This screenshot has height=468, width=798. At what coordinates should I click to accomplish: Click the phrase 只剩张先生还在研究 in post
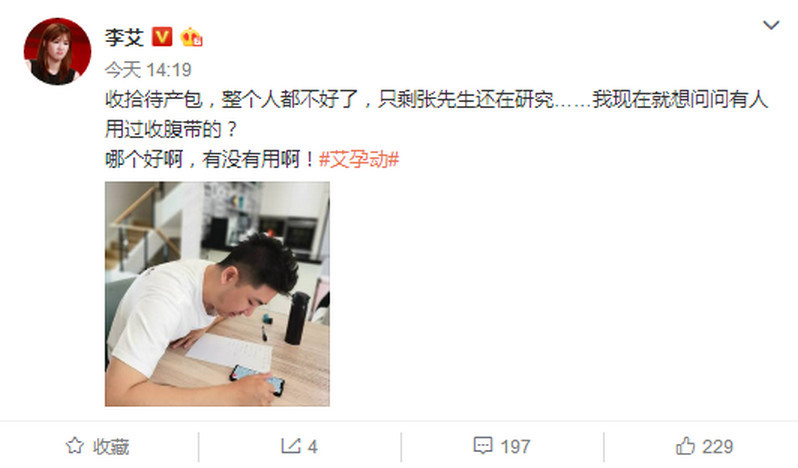pyautogui.click(x=466, y=99)
